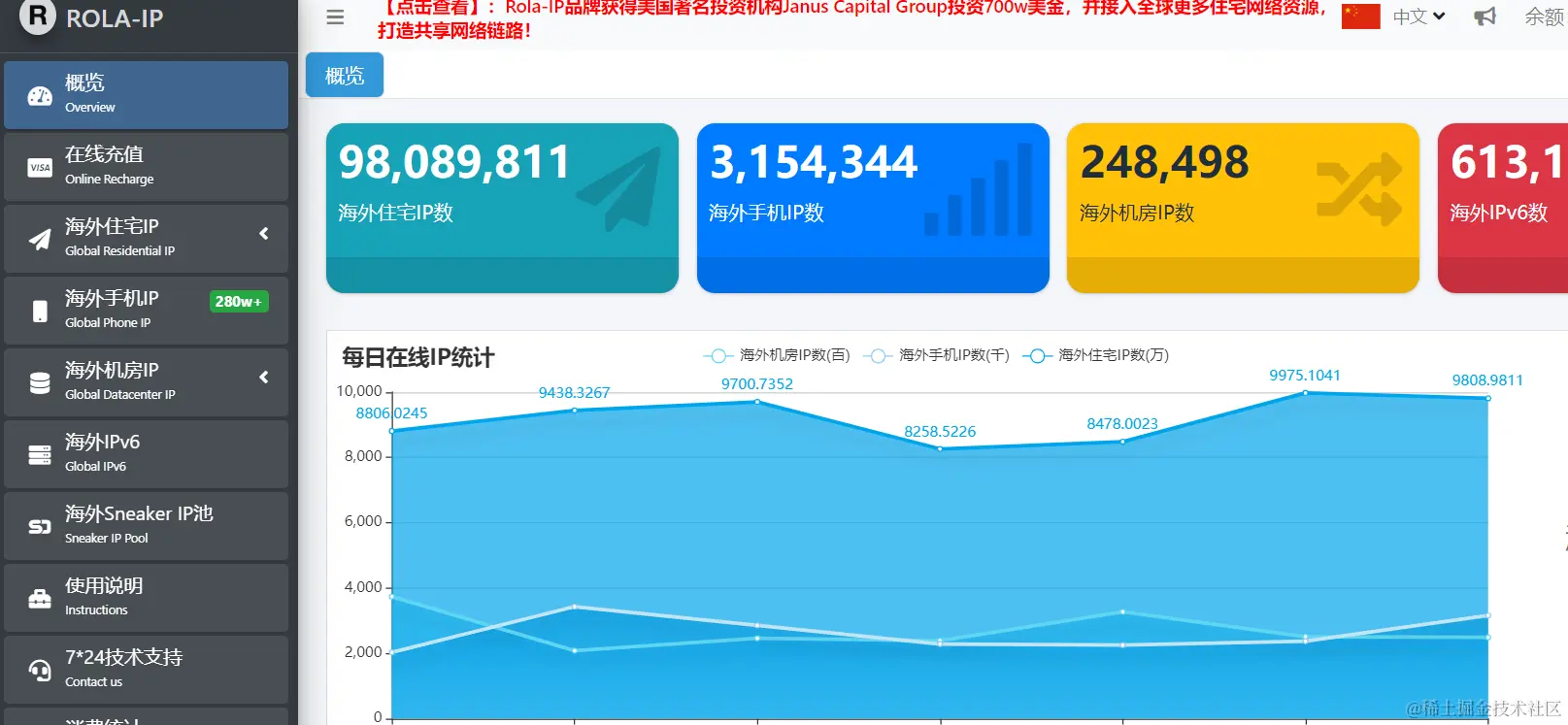Open the megaphone announcements icon
This screenshot has height=725, width=1568.
1485,16
